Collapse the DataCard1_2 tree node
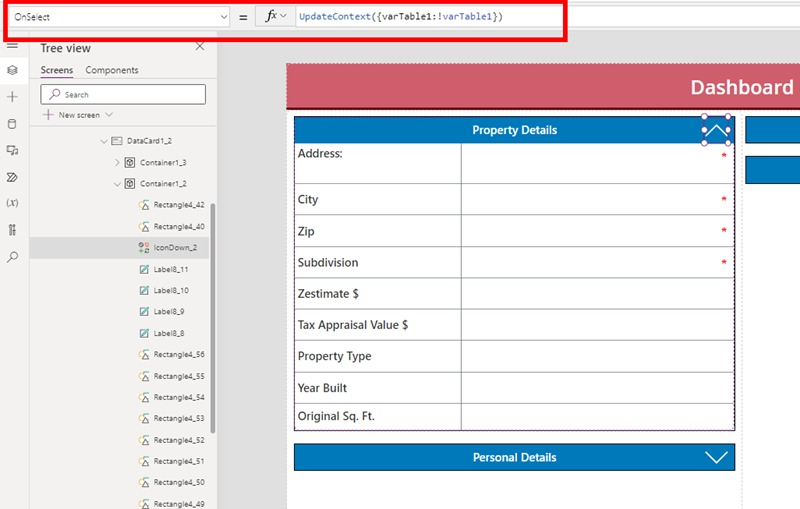 [x=104, y=141]
